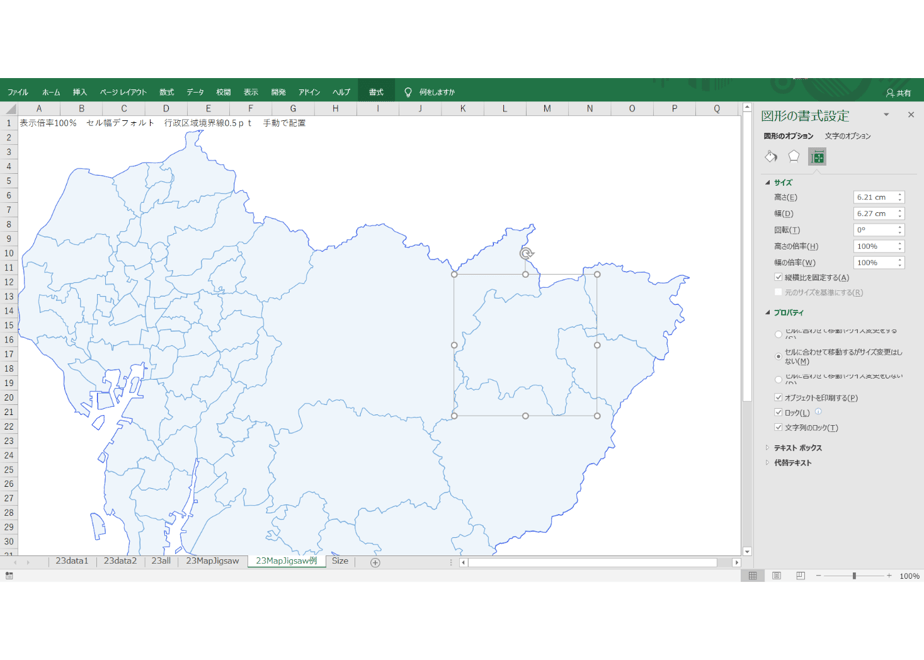The height and width of the screenshot is (660, 924).
Task: Open the 挿入 ribbon tab
Action: 80,92
